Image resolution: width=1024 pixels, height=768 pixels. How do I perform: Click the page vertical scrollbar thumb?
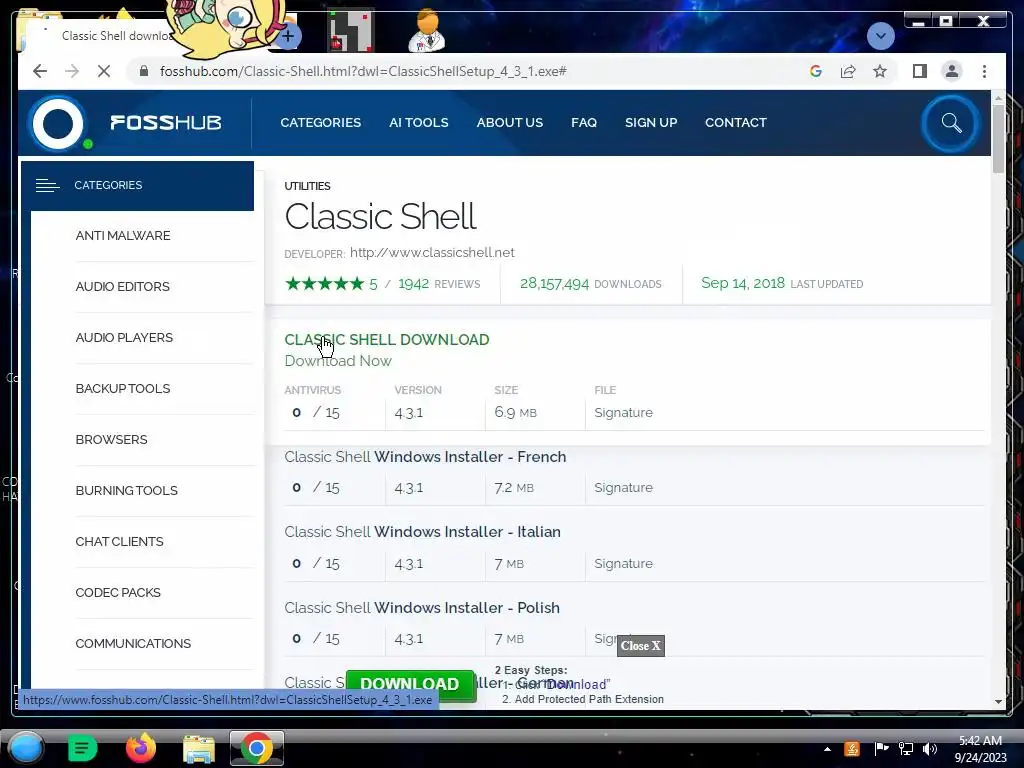(998, 138)
